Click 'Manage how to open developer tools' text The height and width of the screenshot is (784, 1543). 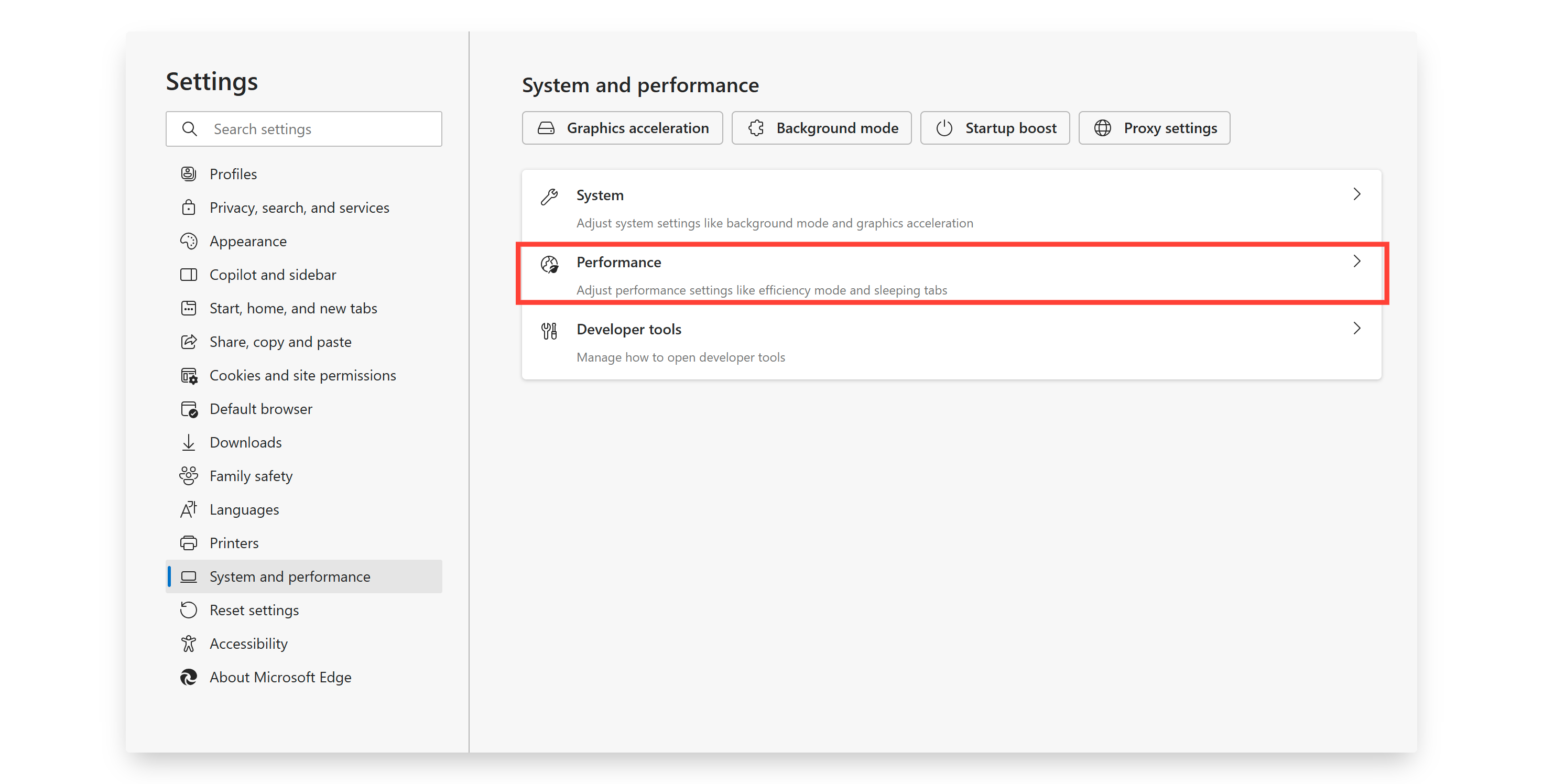681,357
